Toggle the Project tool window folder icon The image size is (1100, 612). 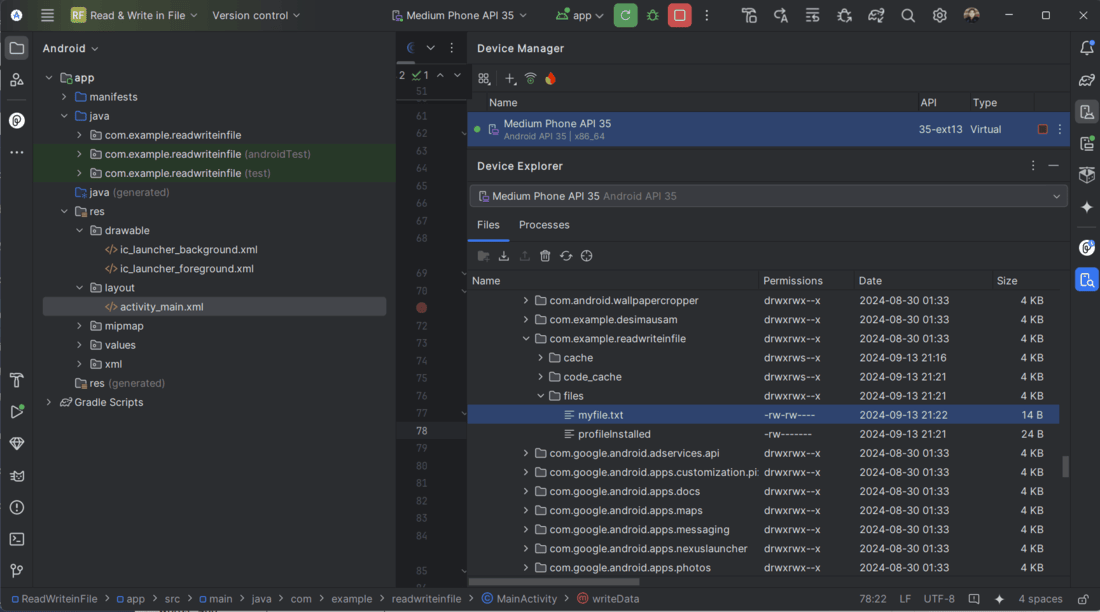[17, 48]
